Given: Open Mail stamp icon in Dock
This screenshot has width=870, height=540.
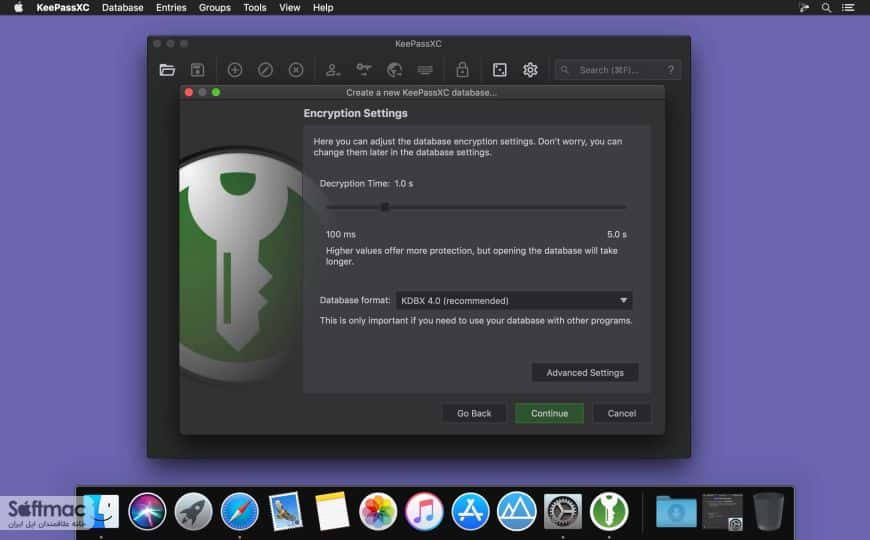Looking at the screenshot, I should 286,511.
